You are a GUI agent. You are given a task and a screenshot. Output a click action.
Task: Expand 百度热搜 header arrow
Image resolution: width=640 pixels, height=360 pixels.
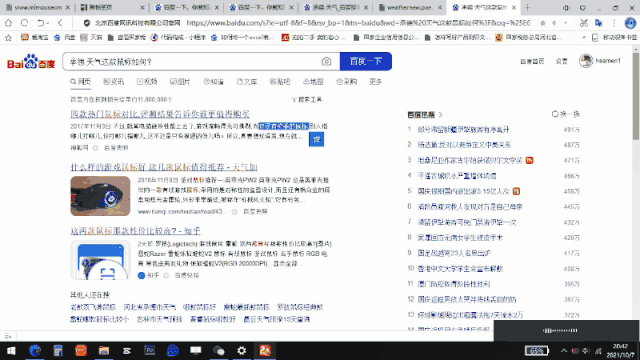pyautogui.click(x=441, y=115)
